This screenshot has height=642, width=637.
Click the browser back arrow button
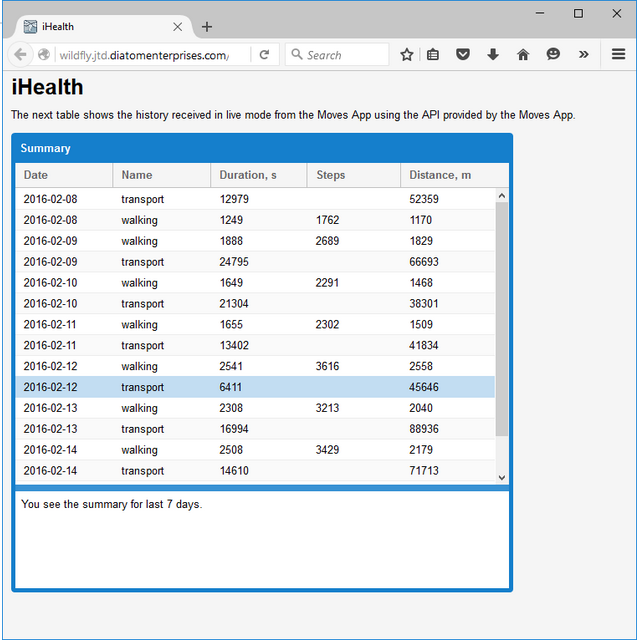20,55
